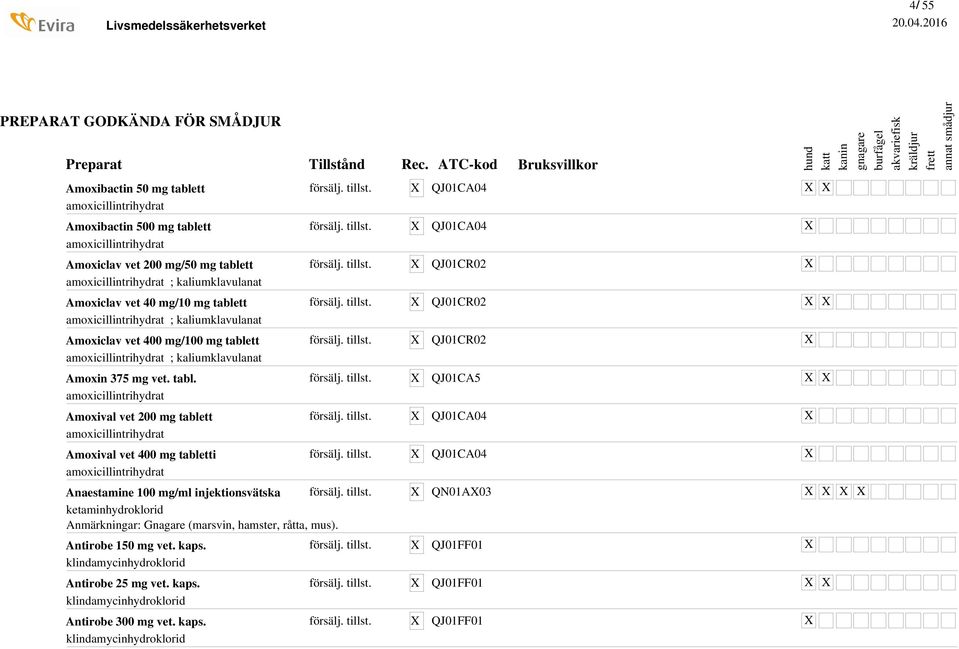This screenshot has width=959, height=649.
Task: Toggle Rec. checkbox for Amoxibactin 50 mg tablett
Action: (x=415, y=188)
